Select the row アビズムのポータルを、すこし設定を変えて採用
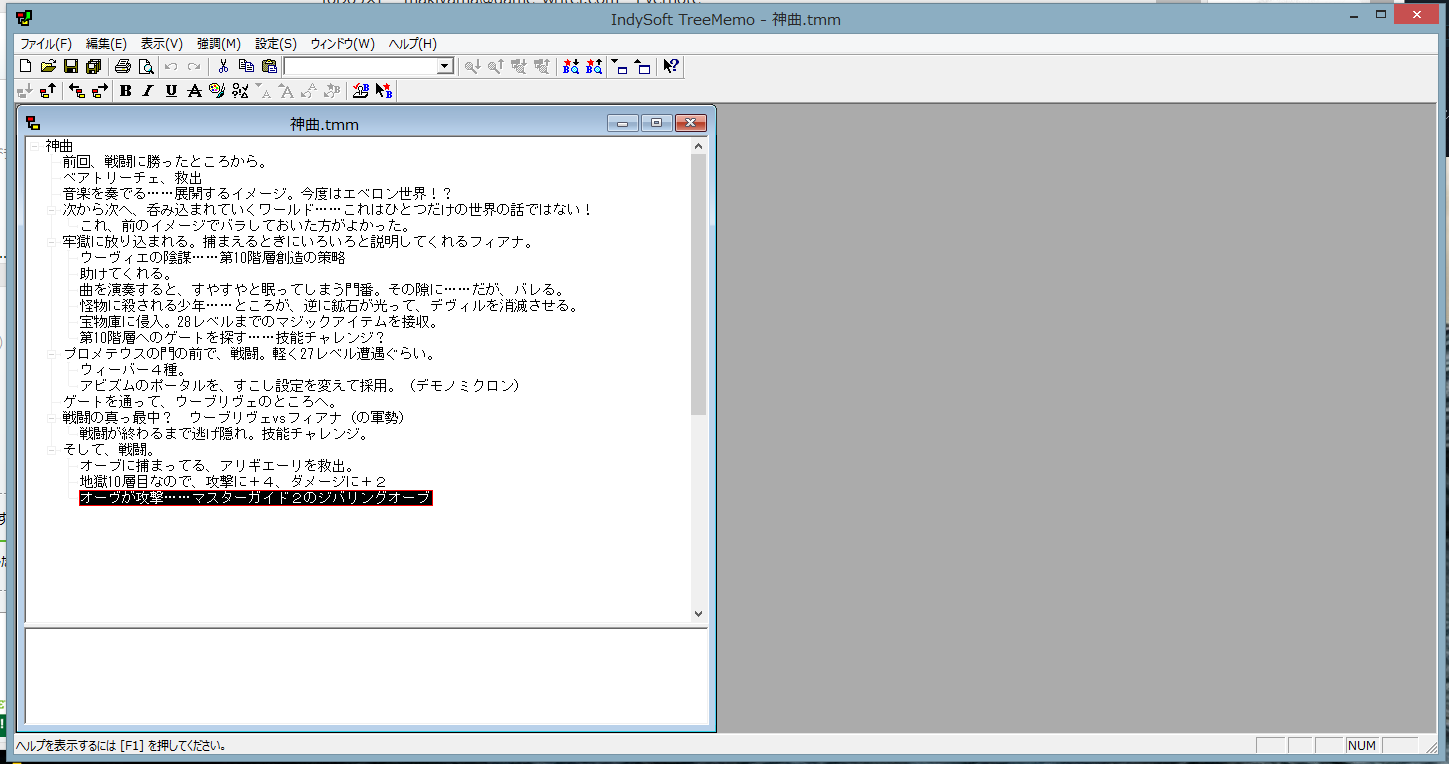The width and height of the screenshot is (1449, 764). click(x=300, y=386)
